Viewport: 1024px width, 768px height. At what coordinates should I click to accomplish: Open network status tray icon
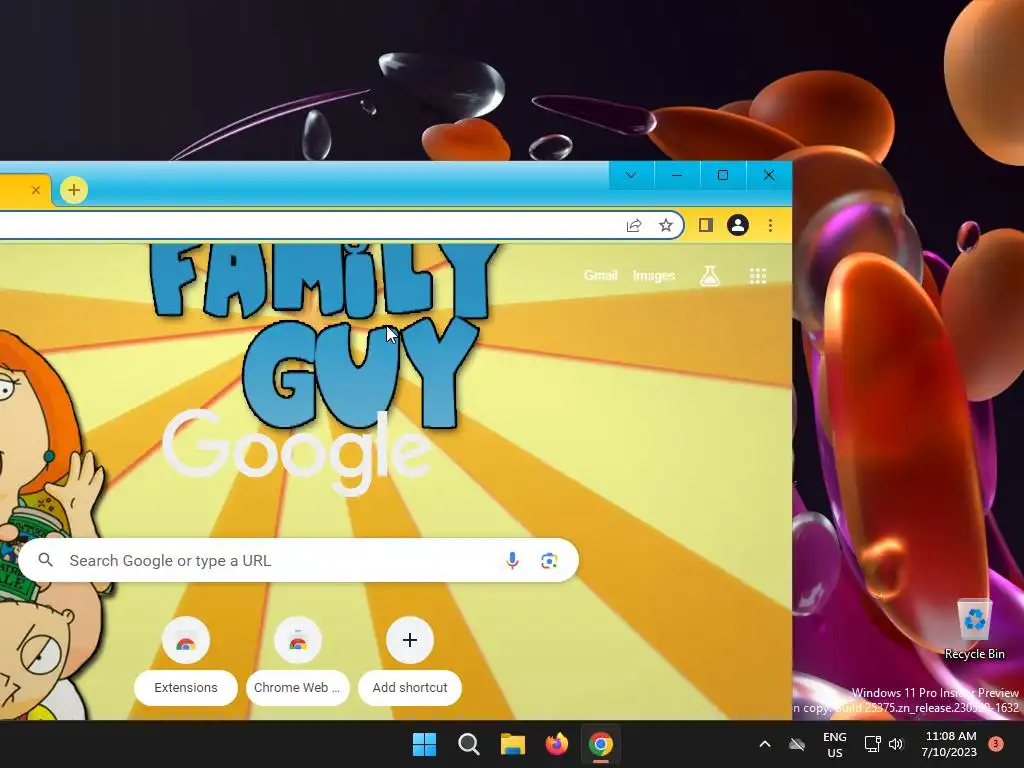(872, 744)
